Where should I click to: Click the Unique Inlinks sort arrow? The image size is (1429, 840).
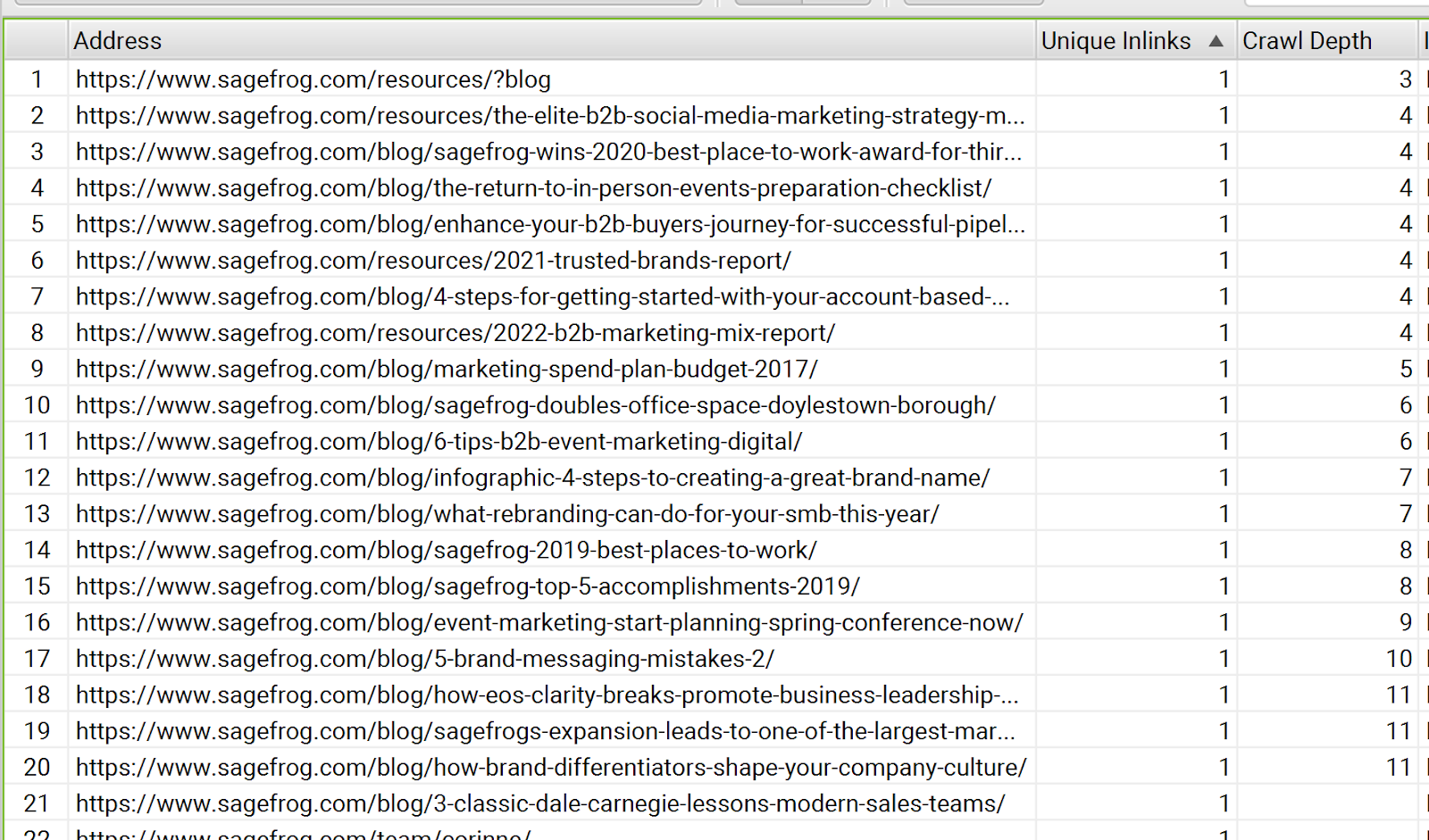[1216, 41]
